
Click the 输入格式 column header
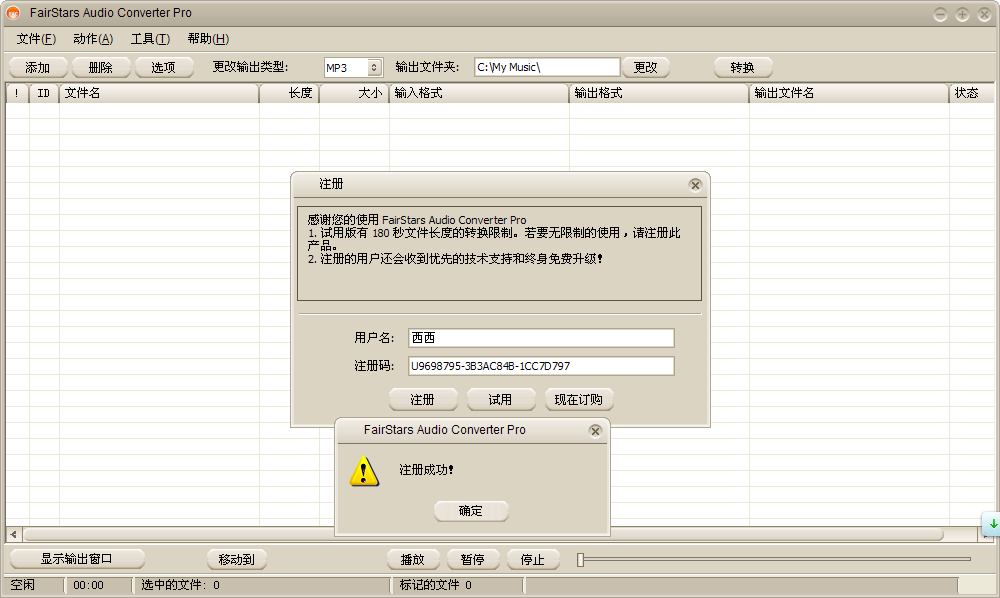tap(479, 93)
